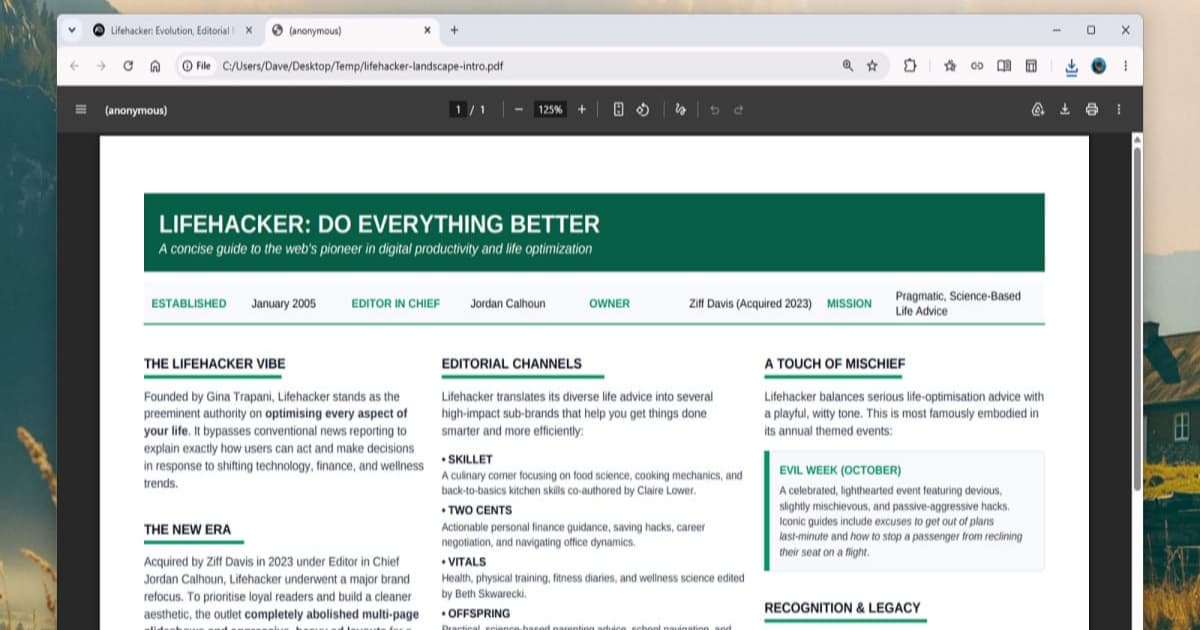Open the bookmarks star toolbar button
Screen dimensions: 1200x630
(950, 66)
